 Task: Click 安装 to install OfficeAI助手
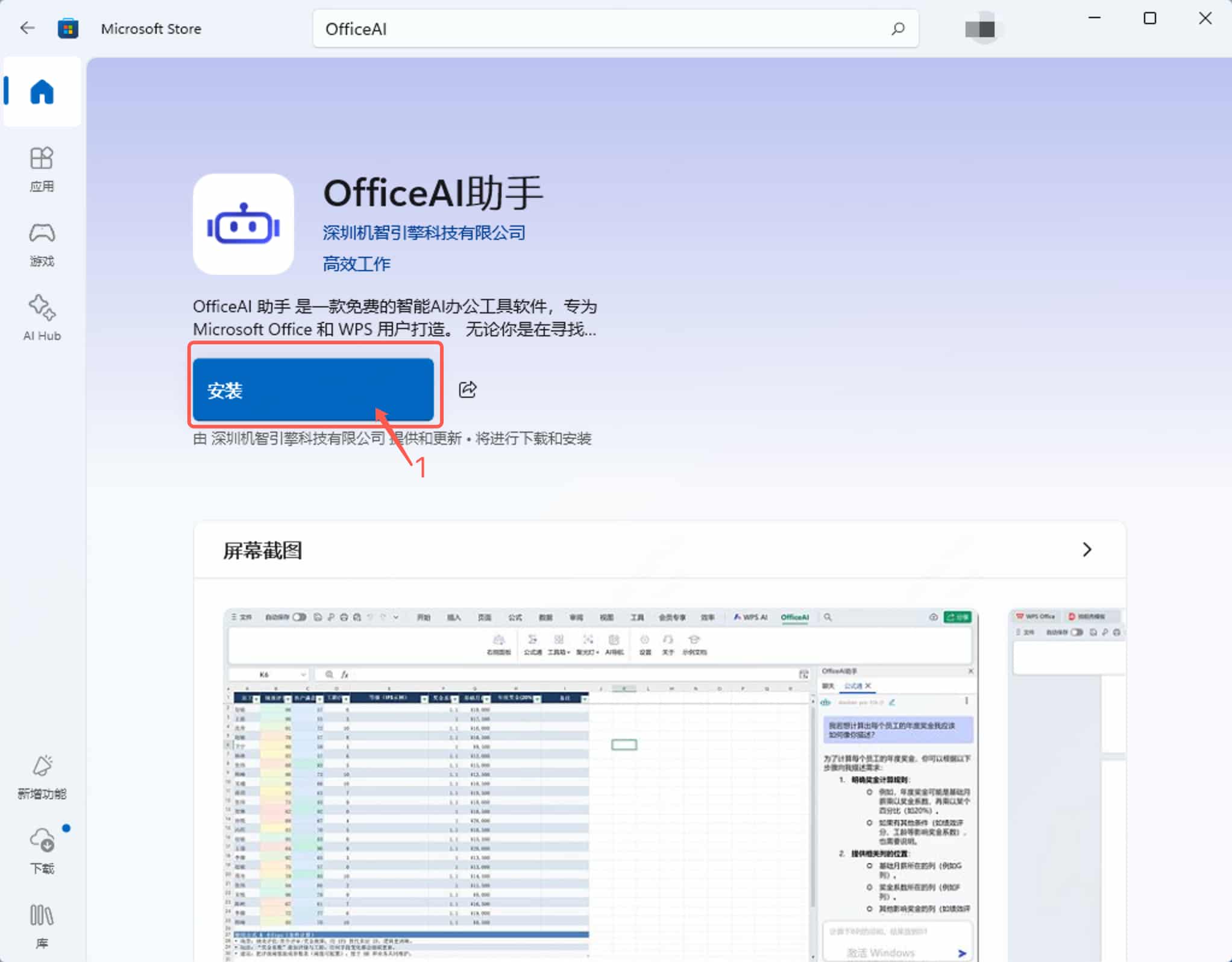coord(314,389)
